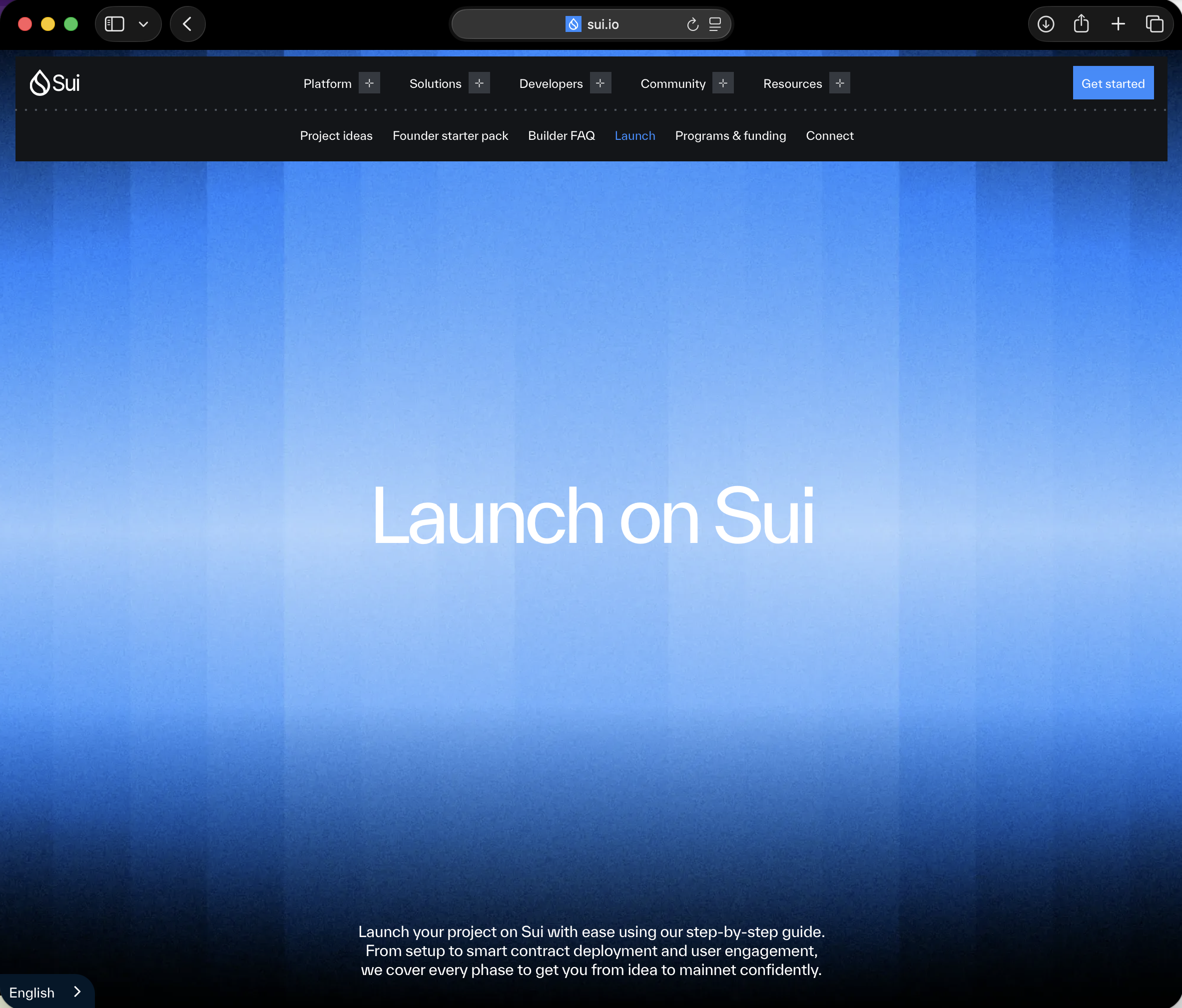Click the Get started button
Viewport: 1182px width, 1008px height.
tap(1113, 83)
